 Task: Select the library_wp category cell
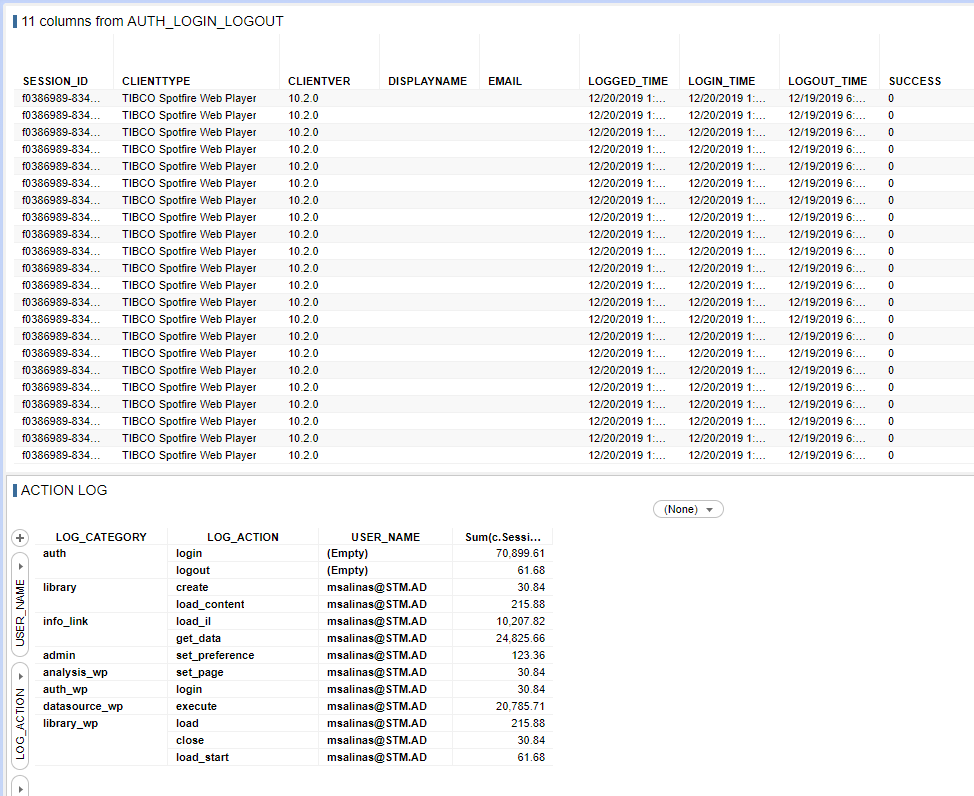[x=70, y=724]
